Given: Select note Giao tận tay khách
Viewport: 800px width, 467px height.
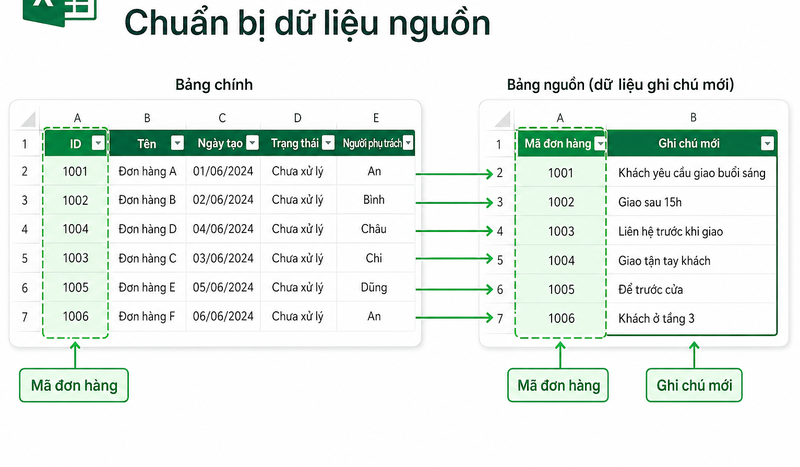Looking at the screenshot, I should pos(692,260).
